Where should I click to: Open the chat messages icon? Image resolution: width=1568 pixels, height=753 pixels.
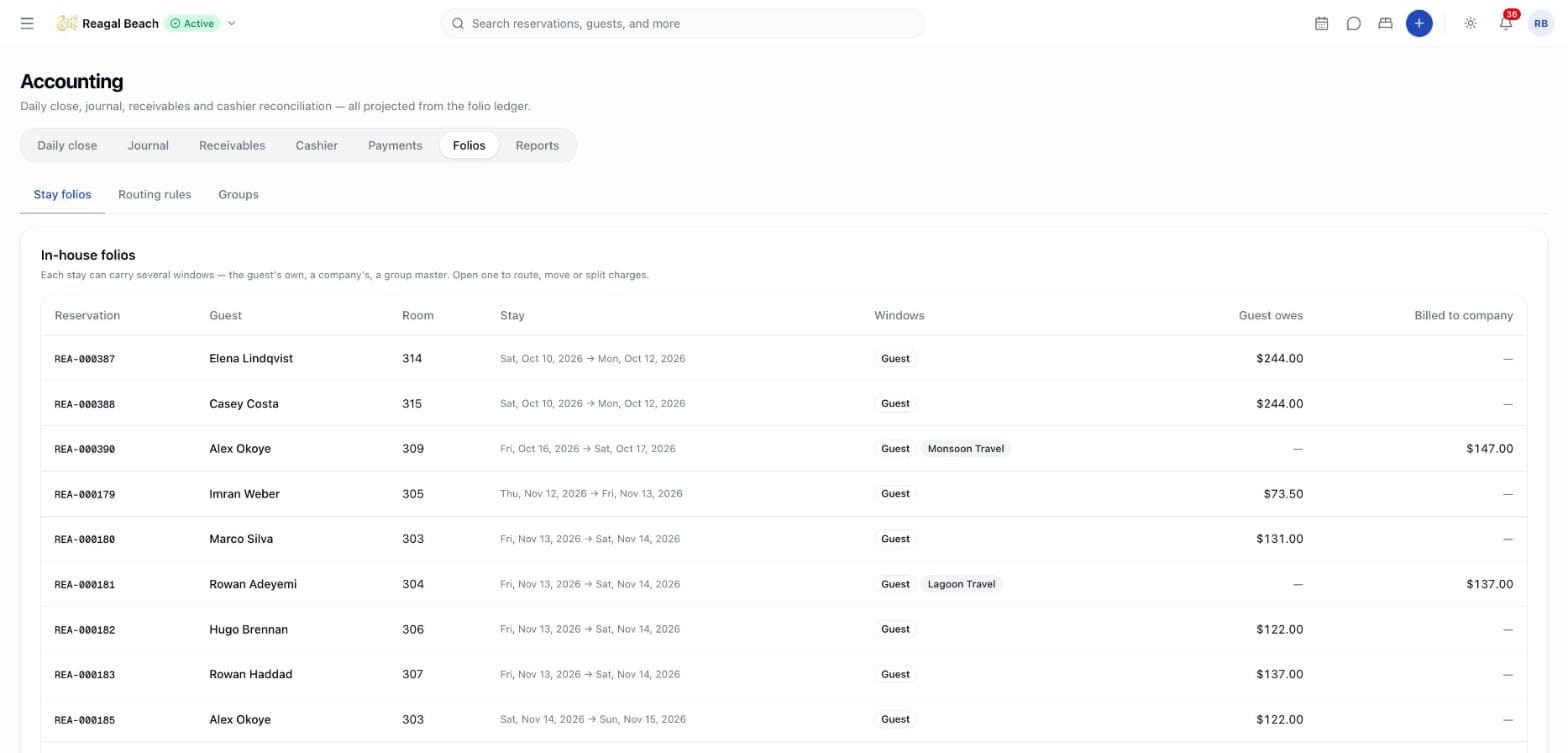coord(1353,23)
